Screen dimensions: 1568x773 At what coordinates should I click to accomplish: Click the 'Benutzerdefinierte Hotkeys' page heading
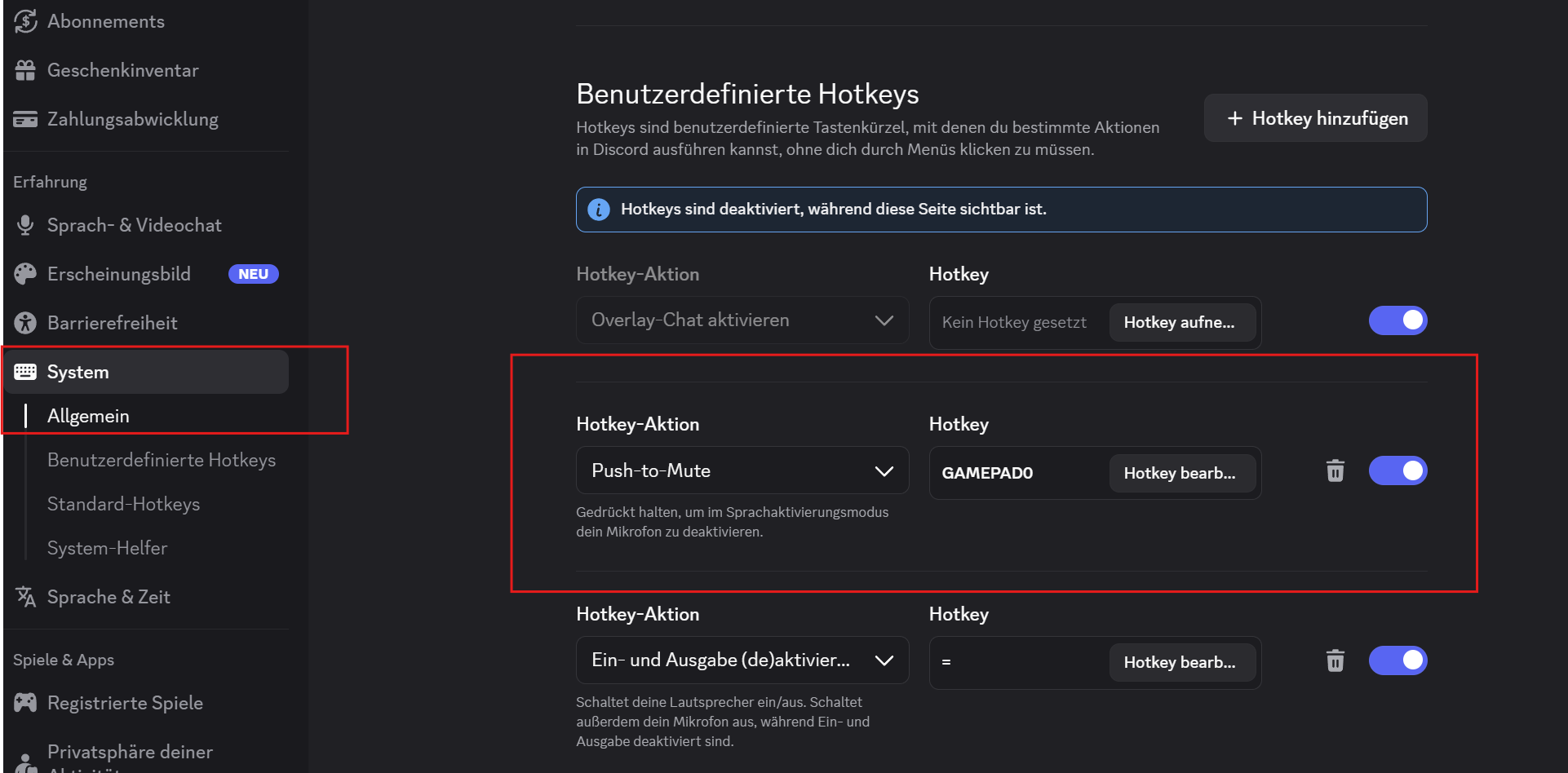click(x=747, y=95)
